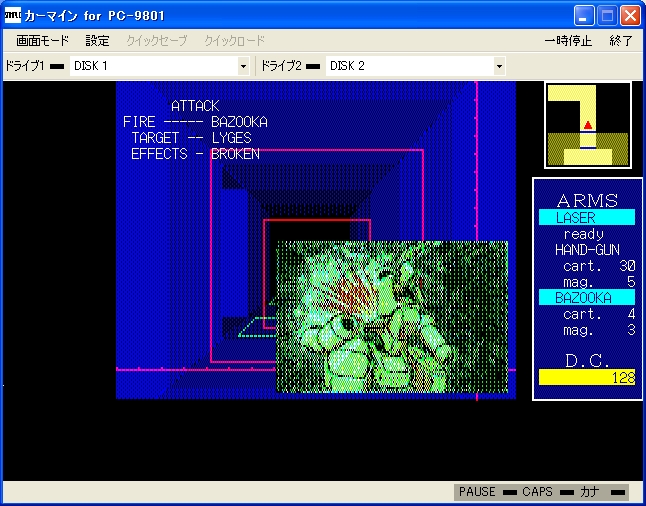Click bazooka 'cart. 4' value

point(599,314)
